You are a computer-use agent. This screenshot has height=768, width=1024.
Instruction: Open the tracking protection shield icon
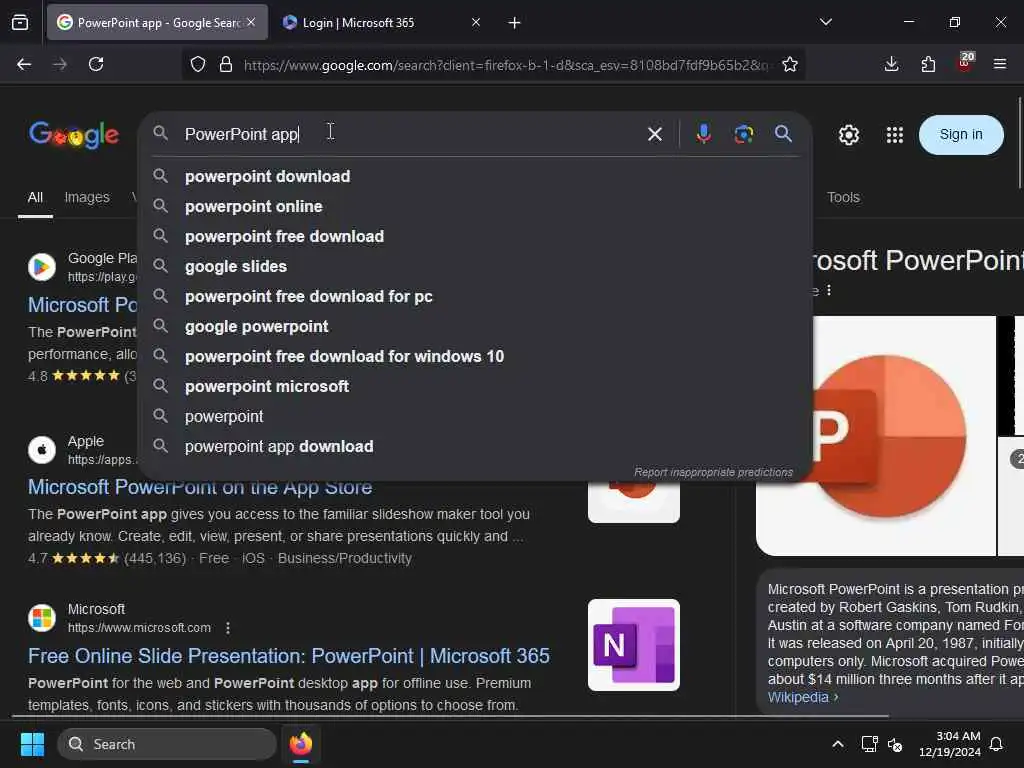click(198, 64)
